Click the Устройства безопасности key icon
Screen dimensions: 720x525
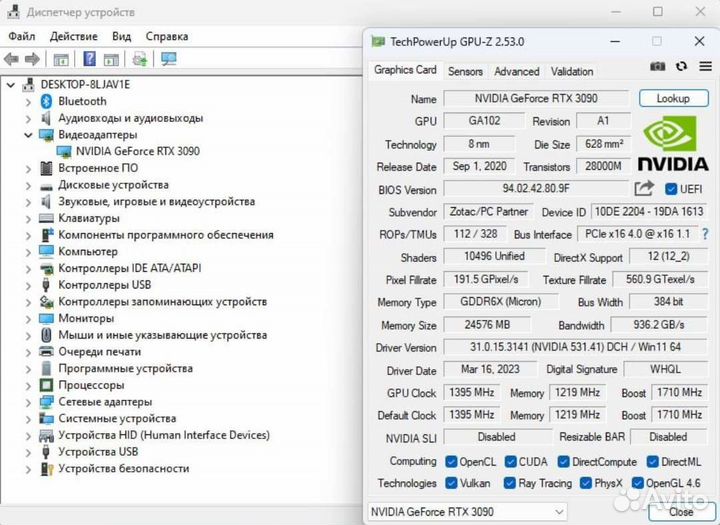pyautogui.click(x=46, y=469)
